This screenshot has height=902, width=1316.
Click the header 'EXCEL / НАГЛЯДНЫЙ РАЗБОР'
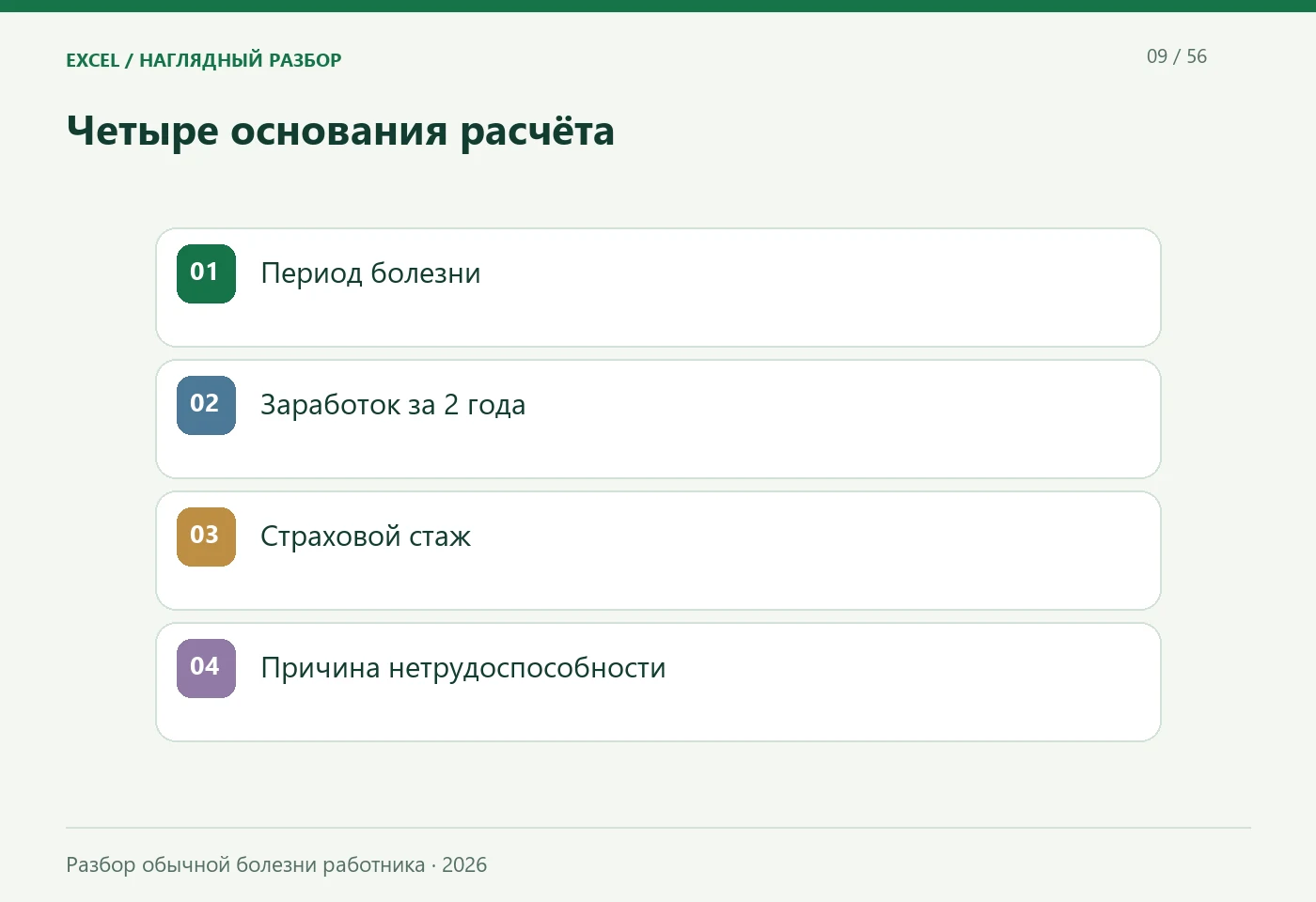coord(204,60)
